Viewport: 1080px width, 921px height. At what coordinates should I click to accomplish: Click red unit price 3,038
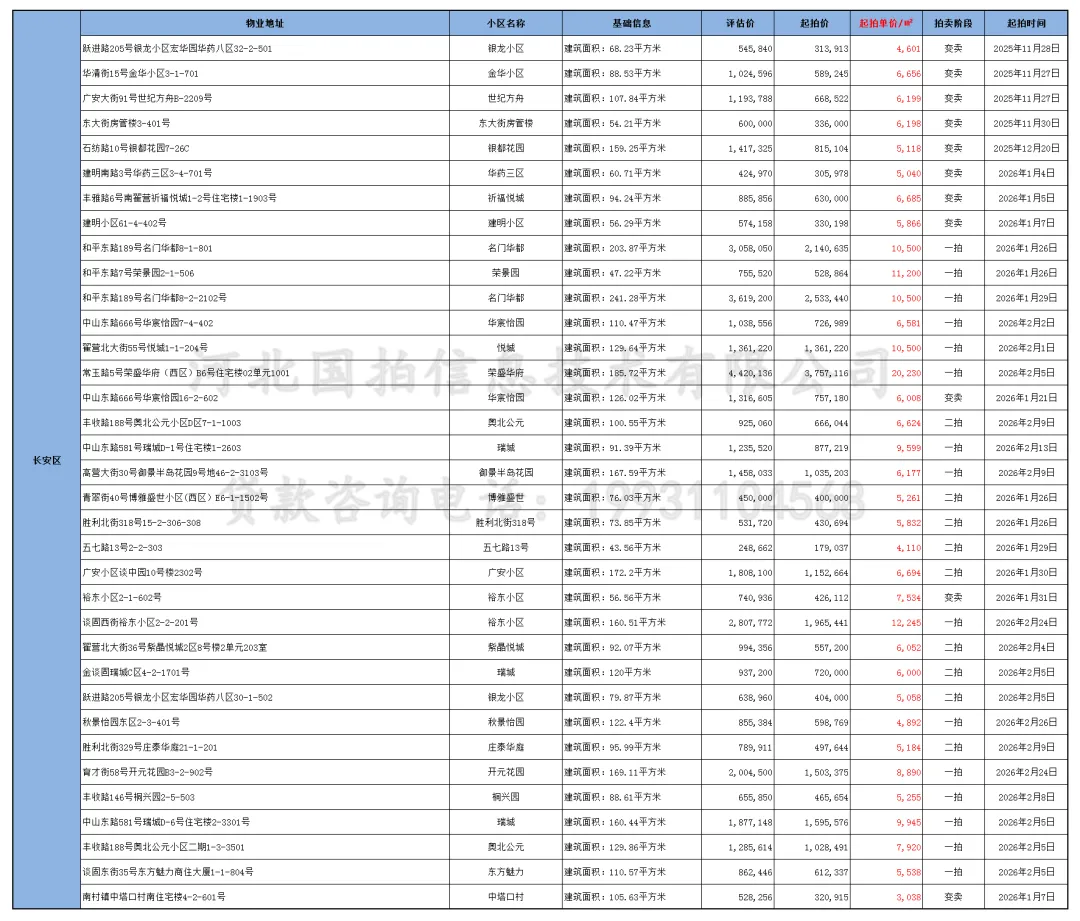[908, 898]
